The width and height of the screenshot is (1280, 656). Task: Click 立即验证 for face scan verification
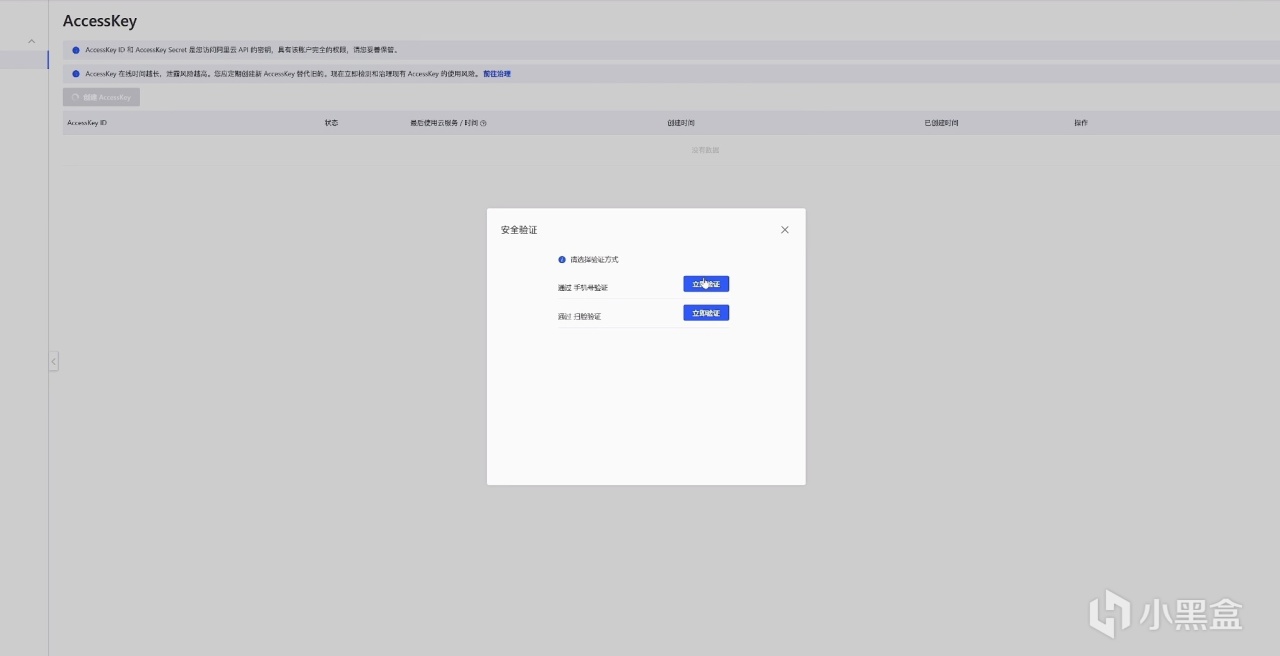706,313
